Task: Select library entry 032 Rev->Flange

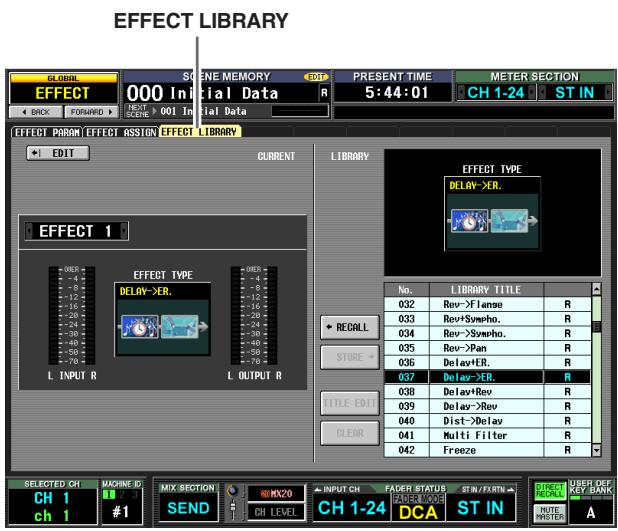Action: click(487, 304)
